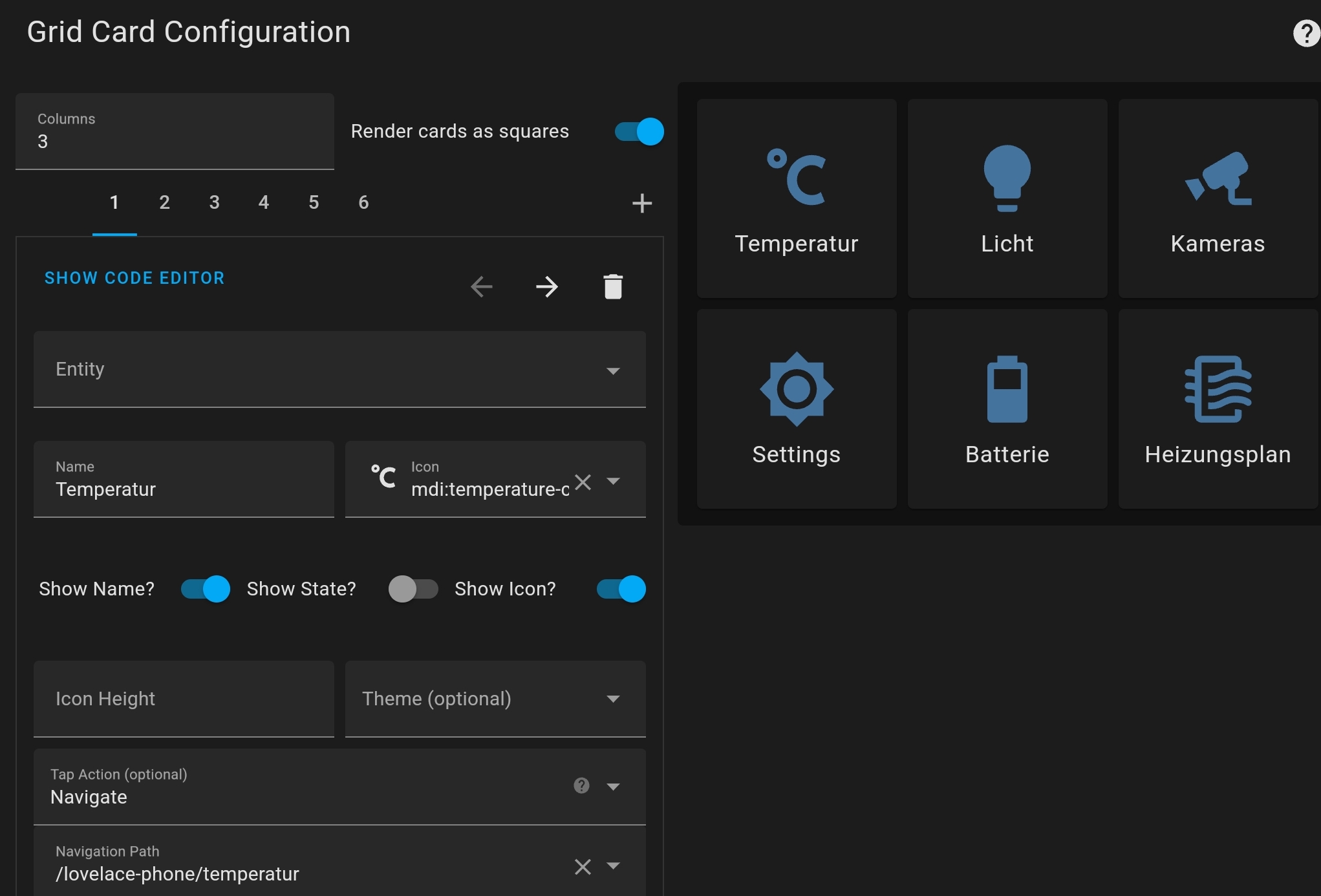Open the Entity dropdown
The height and width of the screenshot is (896, 1321).
613,371
